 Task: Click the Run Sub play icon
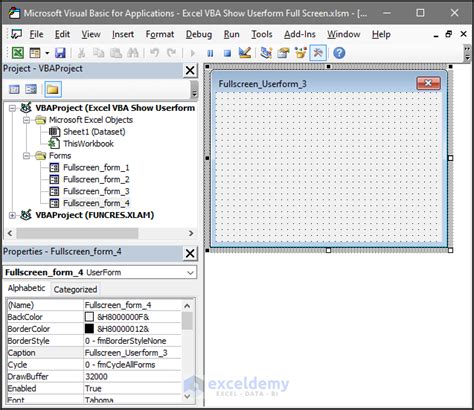193,53
